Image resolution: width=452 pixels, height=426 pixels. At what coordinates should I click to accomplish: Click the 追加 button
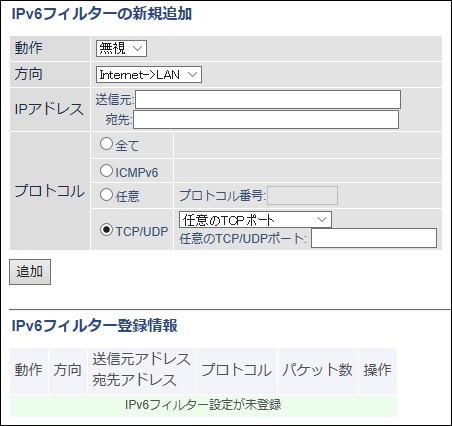pos(30,272)
